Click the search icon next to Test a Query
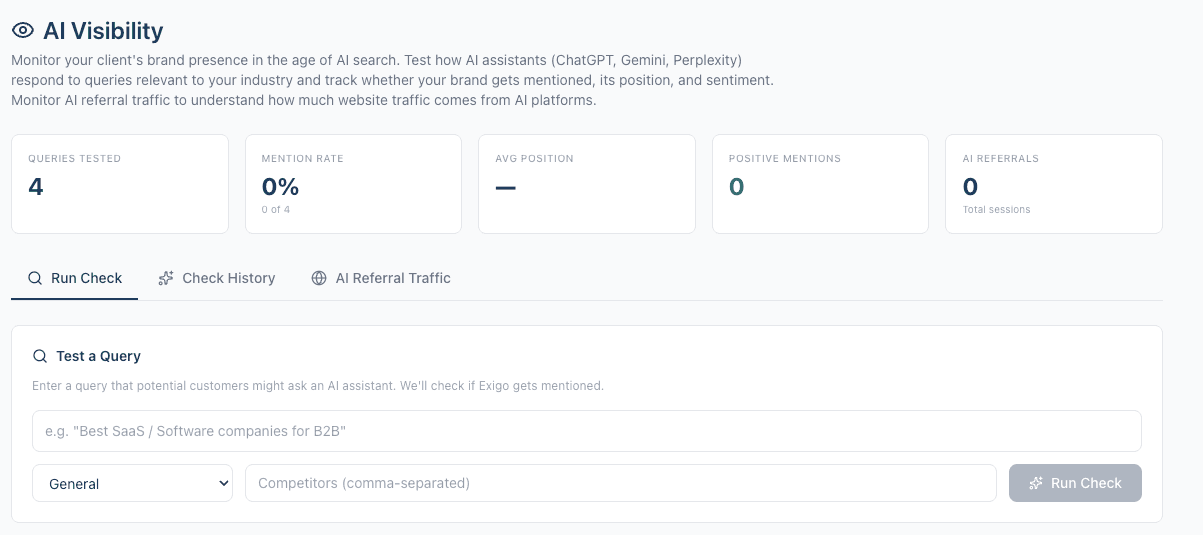The width and height of the screenshot is (1203, 535). pos(40,356)
